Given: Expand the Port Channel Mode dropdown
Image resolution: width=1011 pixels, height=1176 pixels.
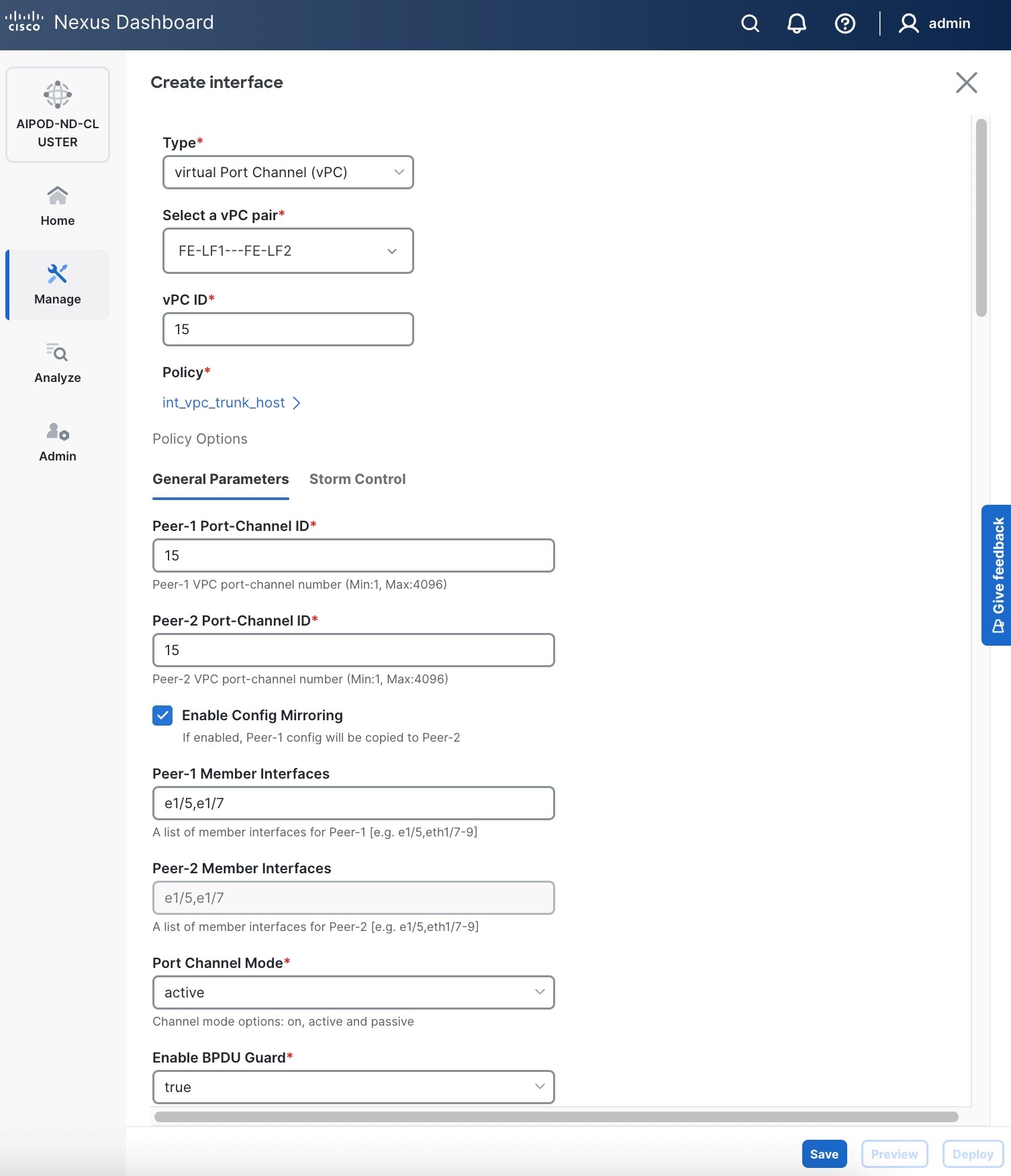Looking at the screenshot, I should click(353, 992).
